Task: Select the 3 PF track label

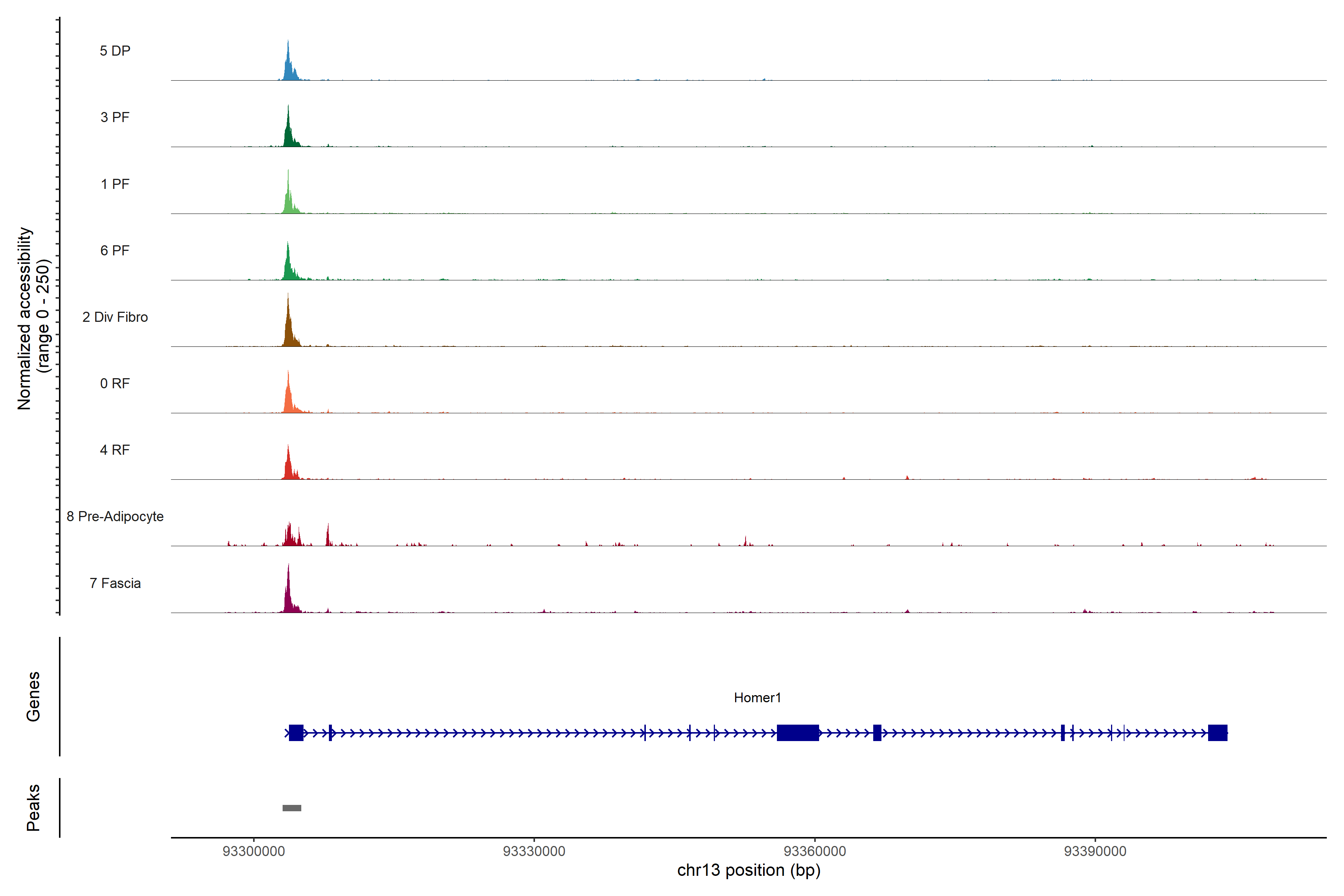Action: (x=115, y=117)
